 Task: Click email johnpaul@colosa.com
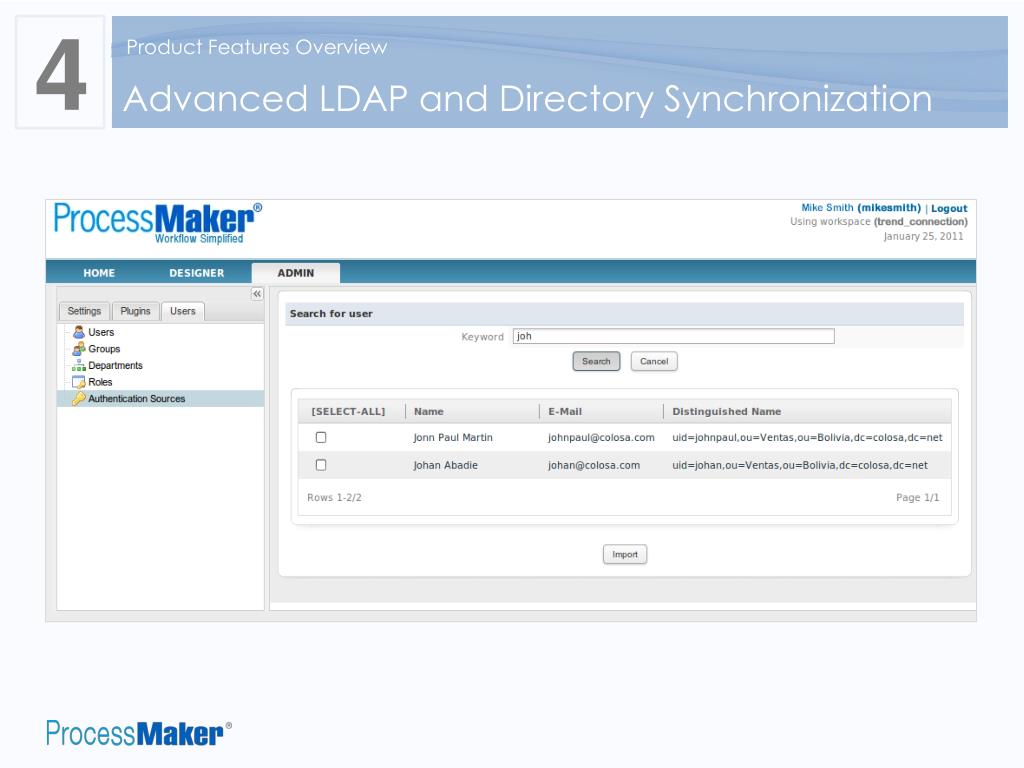[601, 438]
